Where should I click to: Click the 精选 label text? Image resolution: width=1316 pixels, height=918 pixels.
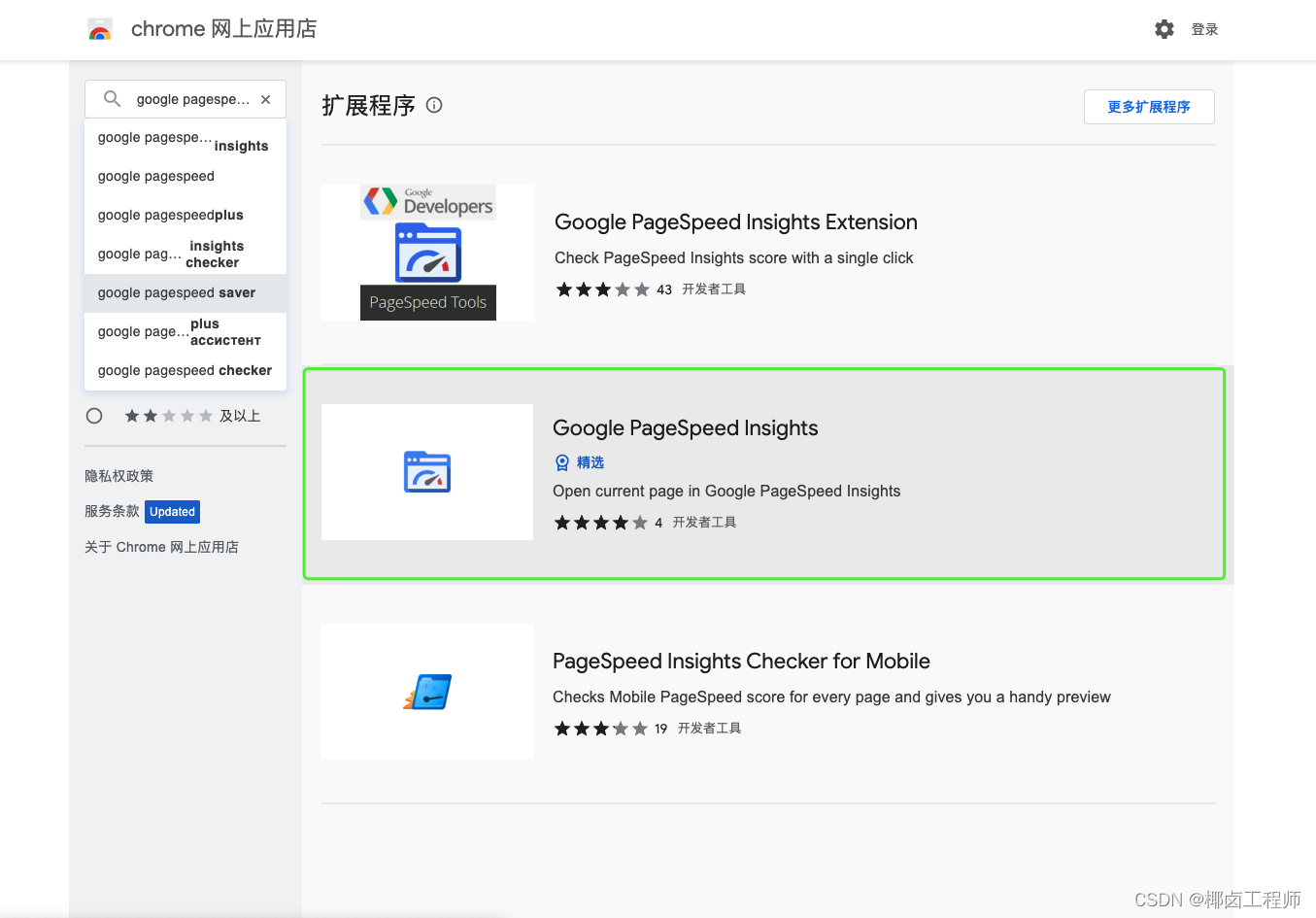pyautogui.click(x=591, y=462)
